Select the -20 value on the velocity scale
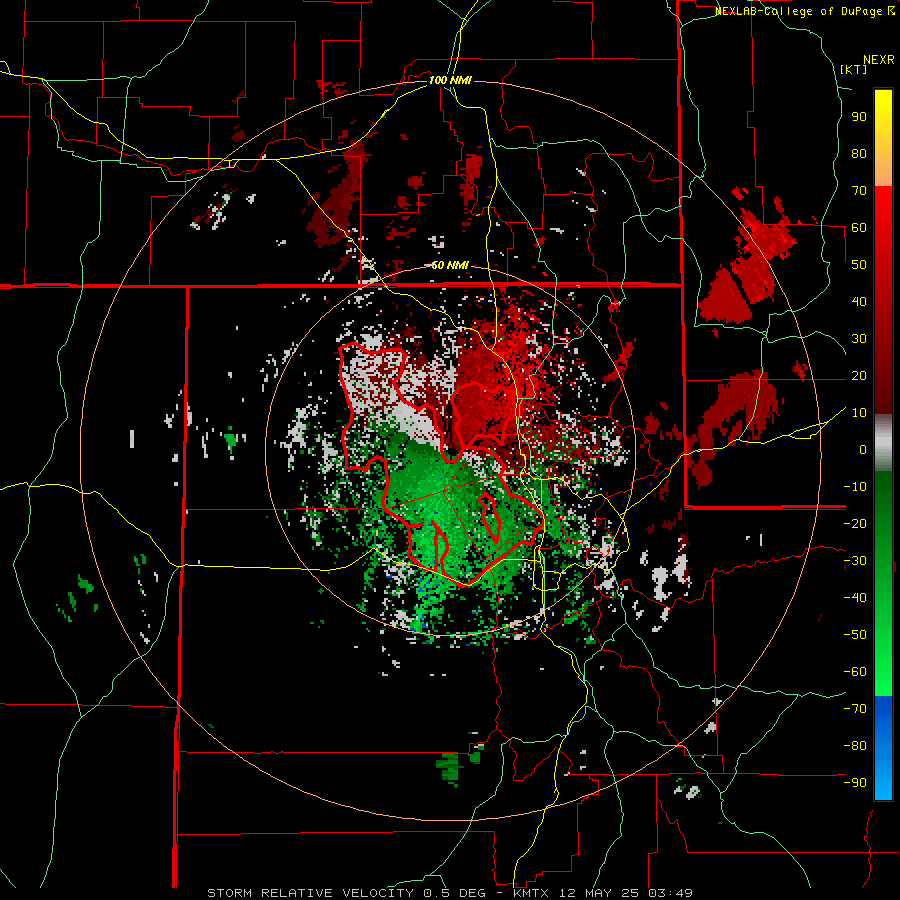Screen dimensions: 900x900 point(855,524)
